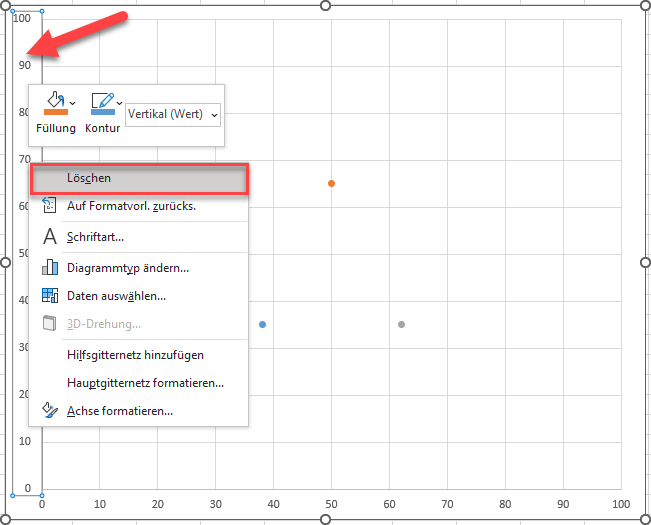Viewport: 651px width, 525px height.
Task: Select Achse formatieren... menu entry
Action: pos(139,411)
